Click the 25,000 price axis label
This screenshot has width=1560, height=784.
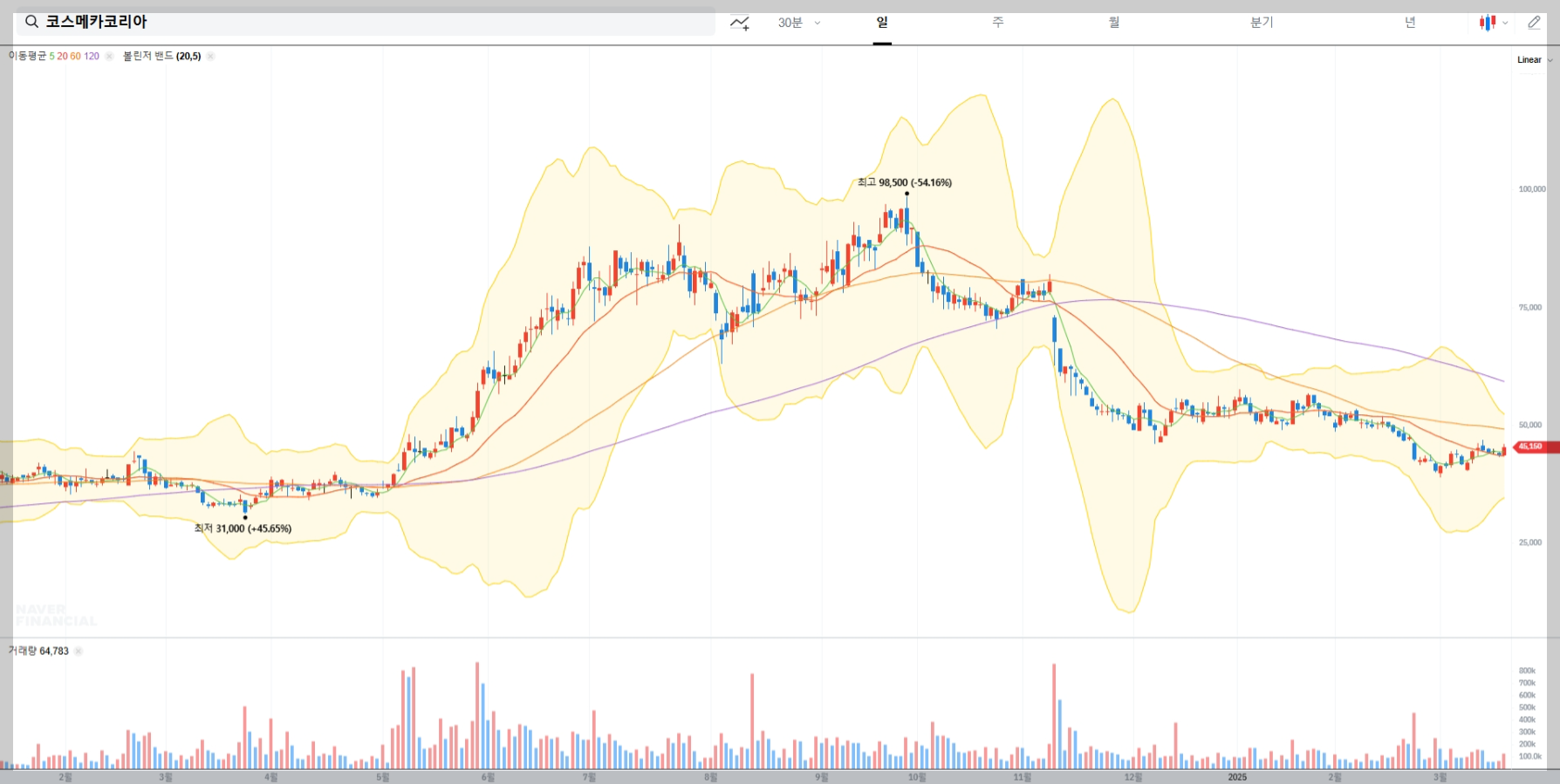pos(1529,542)
